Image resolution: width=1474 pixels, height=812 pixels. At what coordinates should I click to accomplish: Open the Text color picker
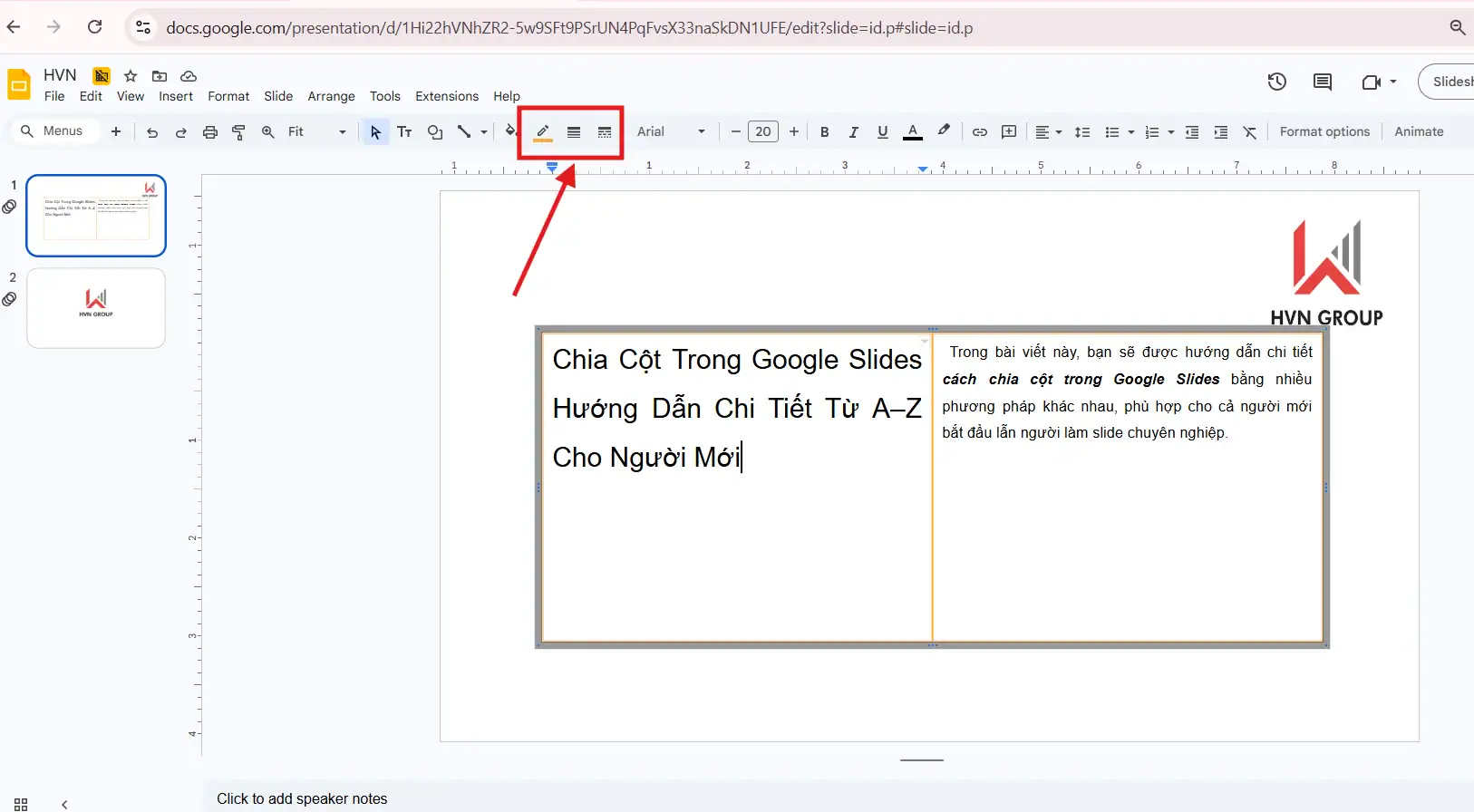(x=913, y=132)
